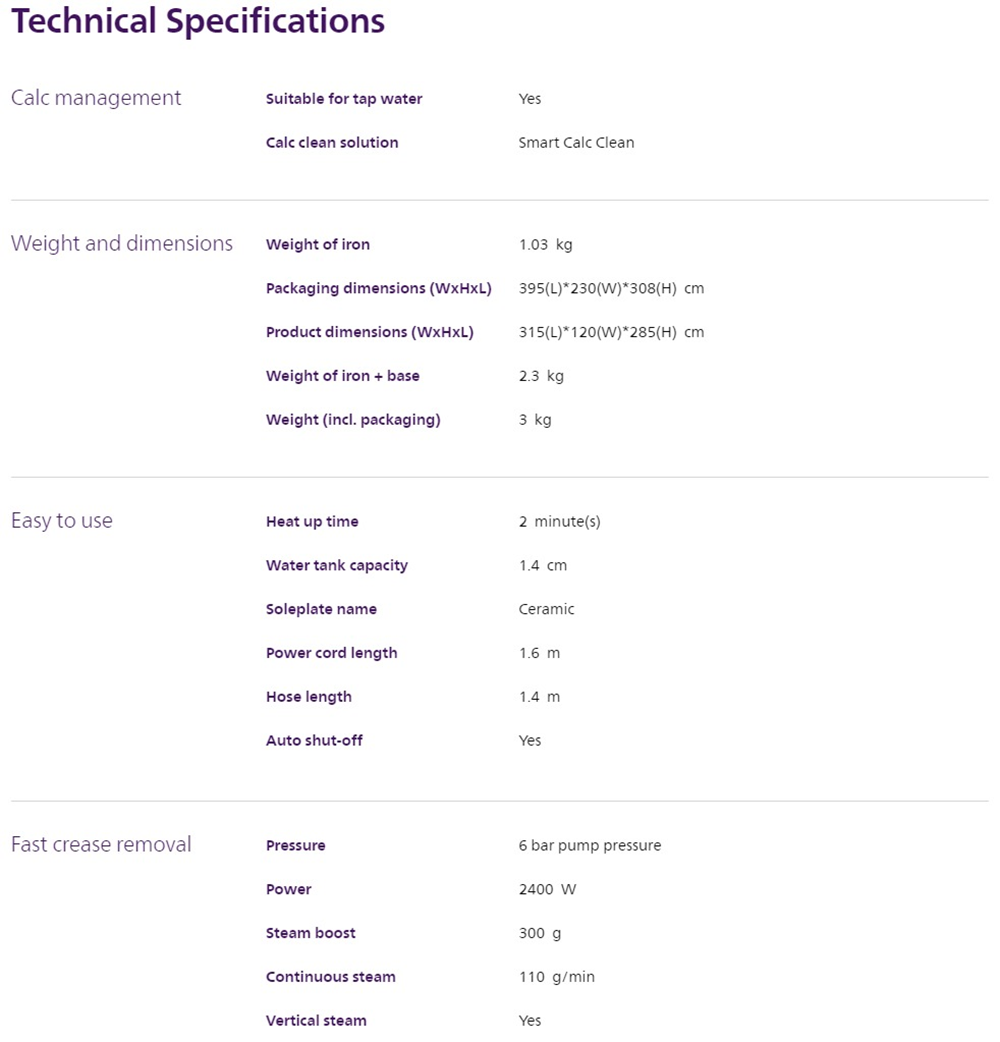
Task: Click the Calc clean solution label
Action: coord(332,143)
